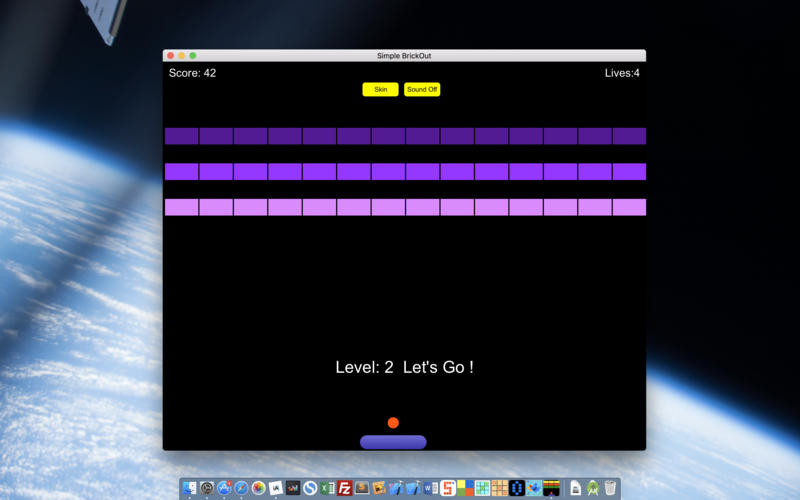Open the Photos app in dock
800x500 pixels.
click(259, 488)
